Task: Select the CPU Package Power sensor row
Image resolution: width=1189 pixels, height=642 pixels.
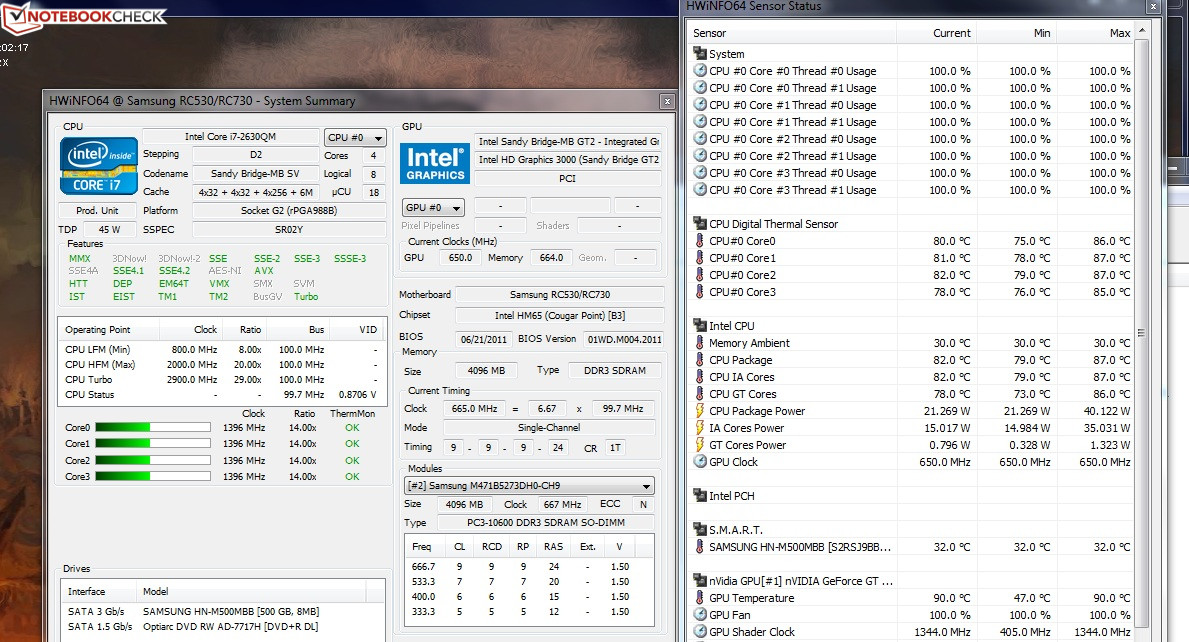Action: point(912,411)
